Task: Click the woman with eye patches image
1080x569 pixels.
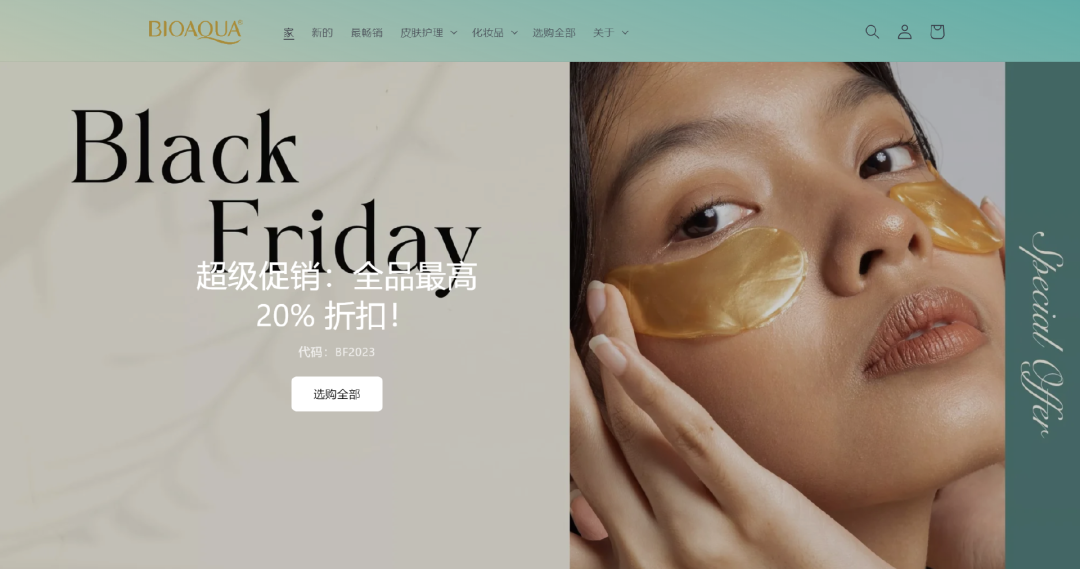Action: pos(787,315)
